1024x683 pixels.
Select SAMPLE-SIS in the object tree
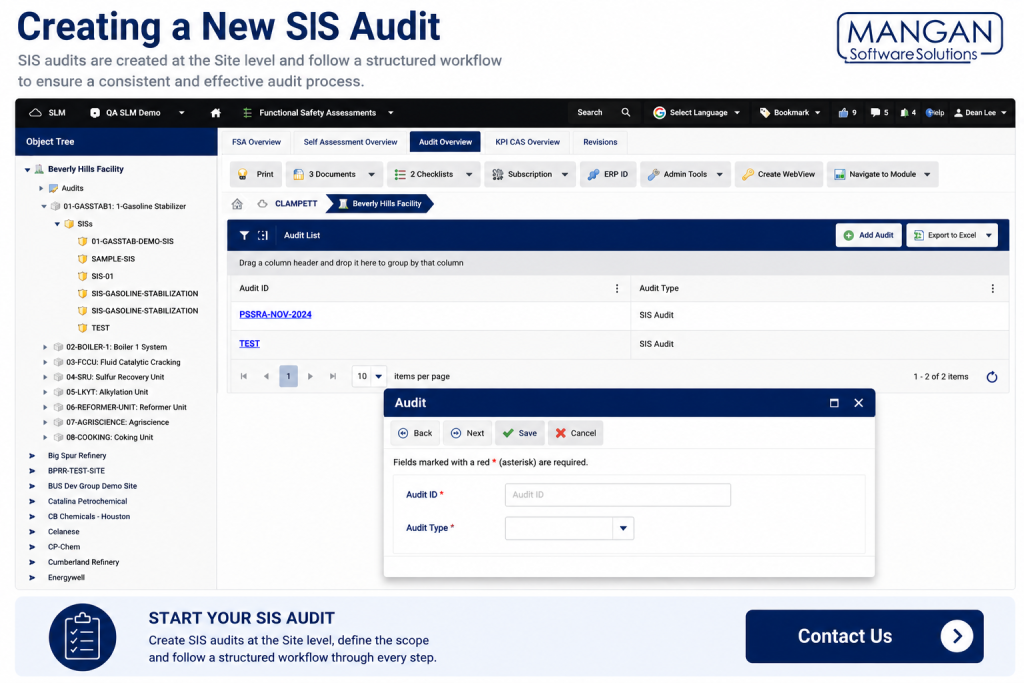click(x=113, y=259)
